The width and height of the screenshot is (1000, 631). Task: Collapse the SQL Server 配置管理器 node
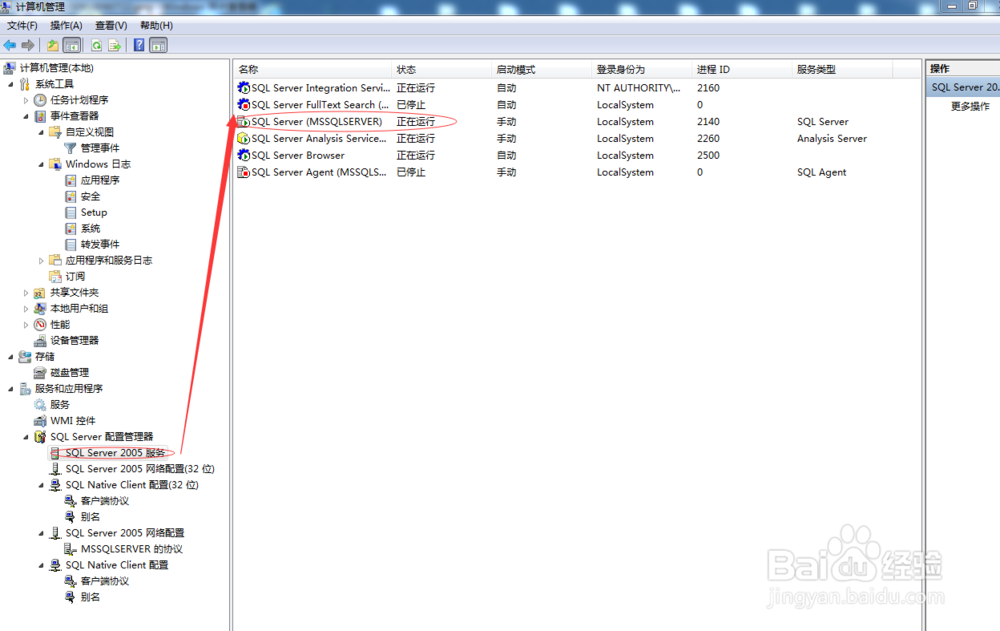(26, 437)
